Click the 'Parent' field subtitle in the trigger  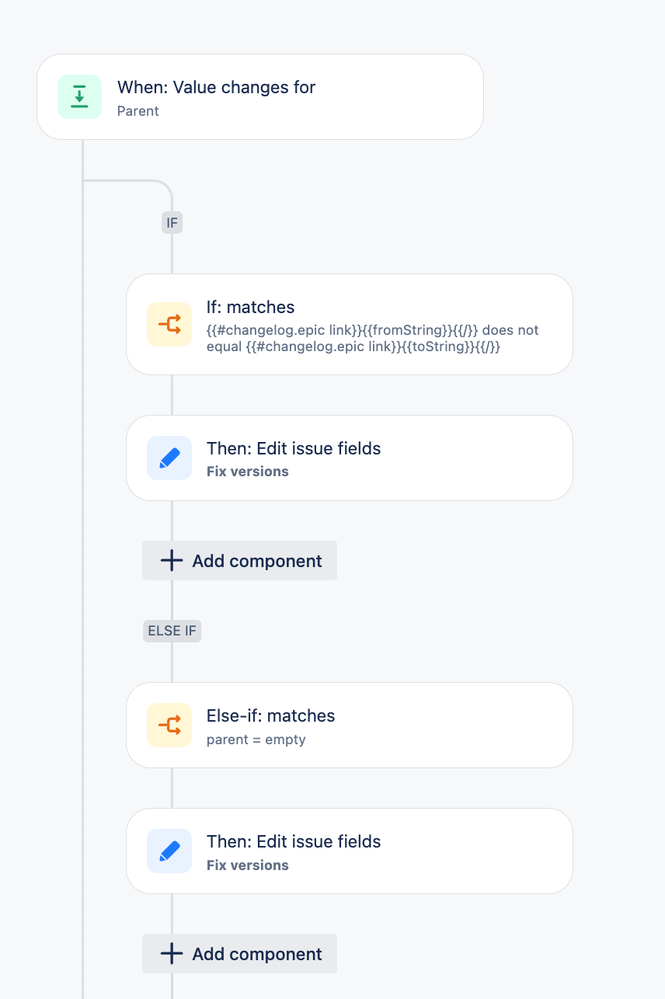point(138,111)
